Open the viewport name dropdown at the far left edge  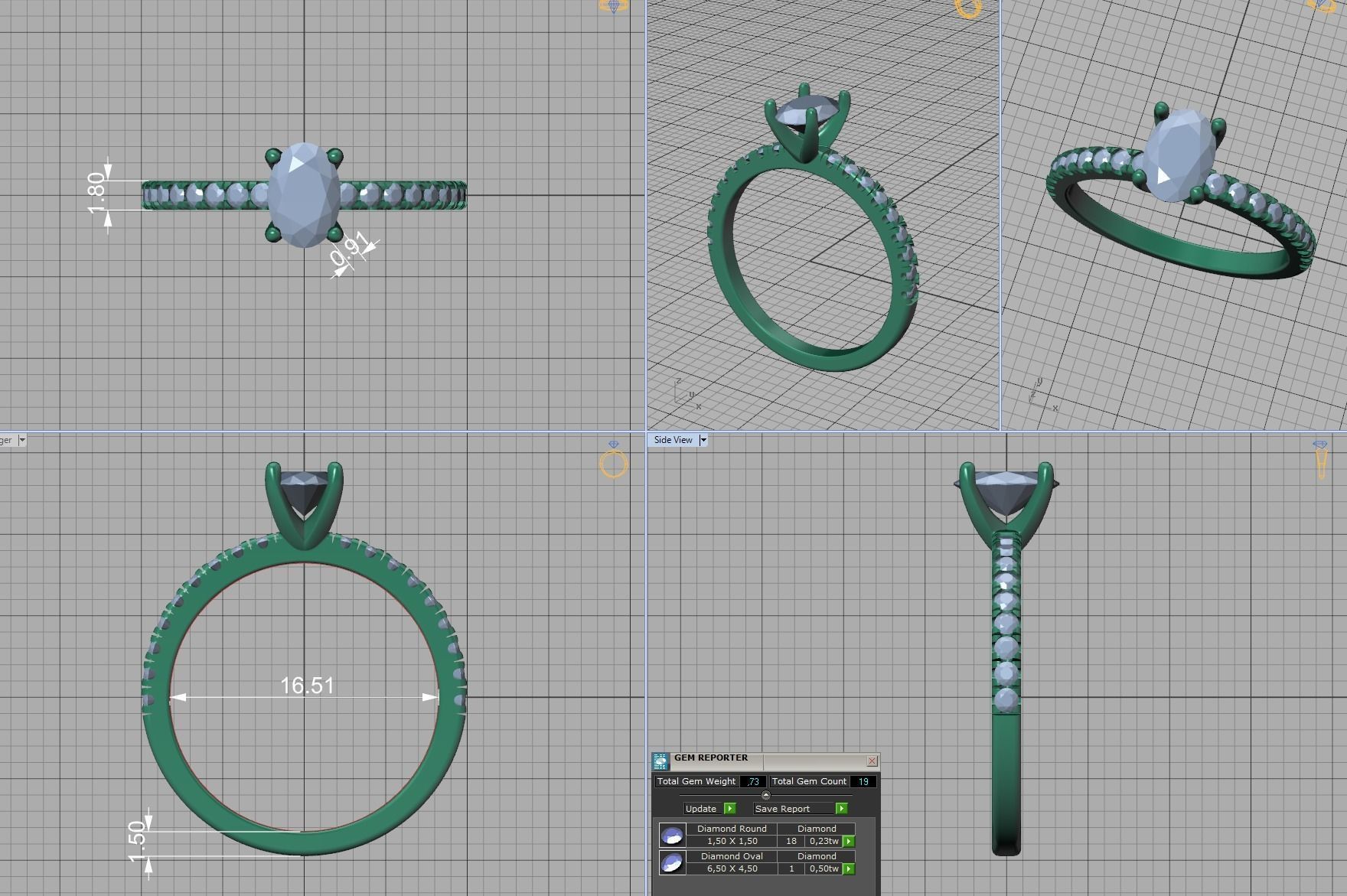pyautogui.click(x=21, y=440)
